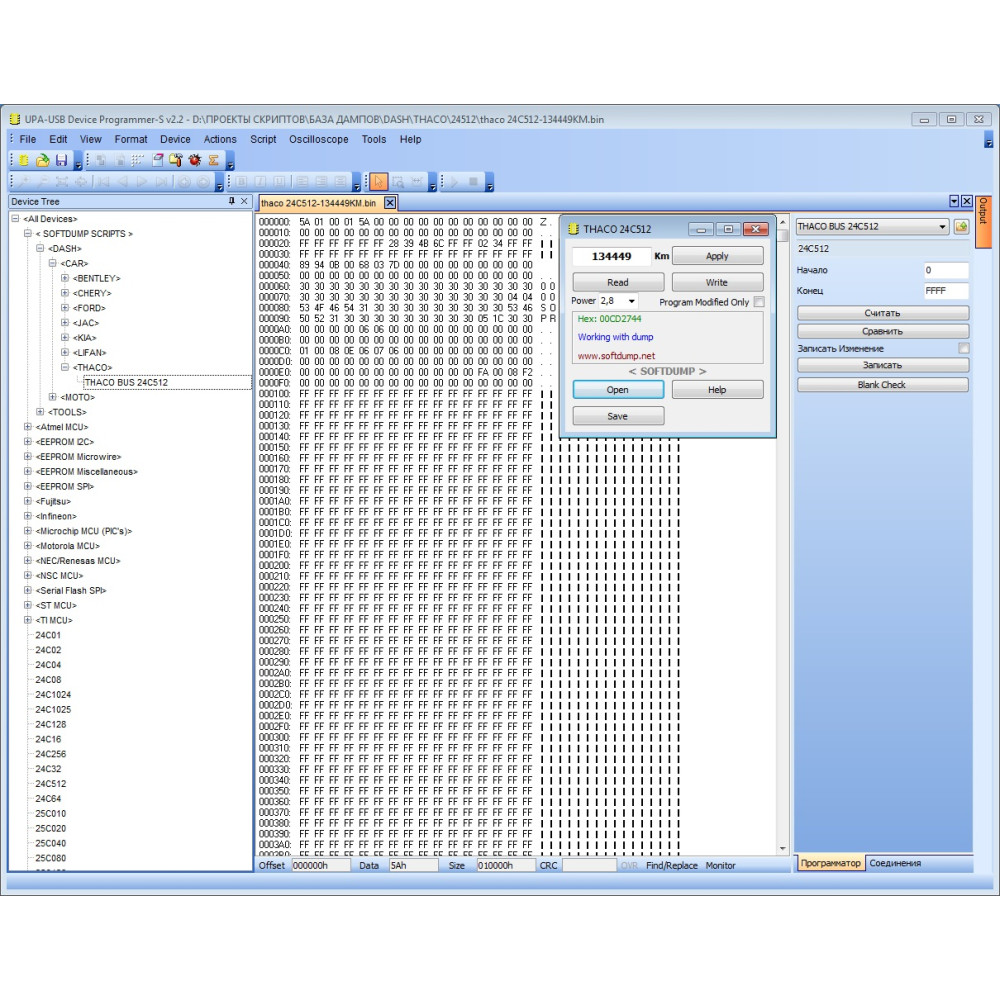1000x1000 pixels.
Task: Close the thaco 24C512-134449KM.bin tab
Action: tap(390, 203)
